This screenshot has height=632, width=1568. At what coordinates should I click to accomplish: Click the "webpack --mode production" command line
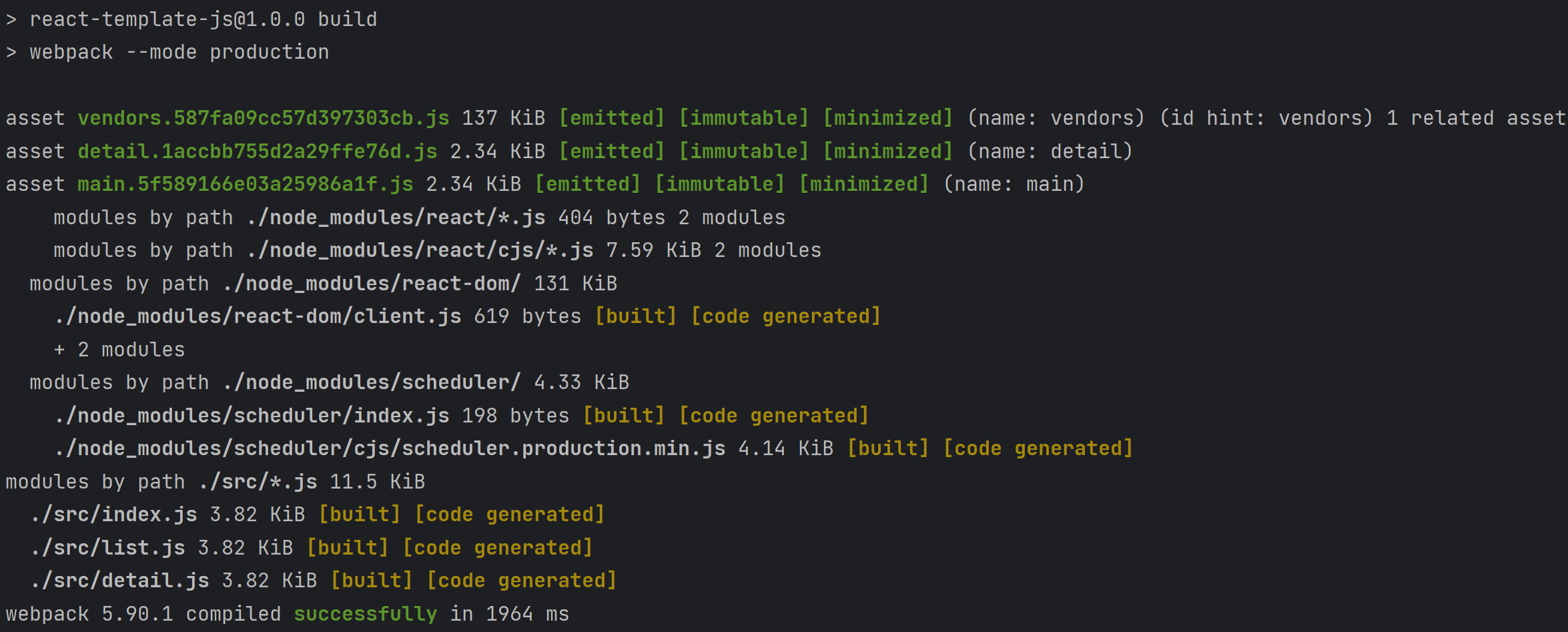pyautogui.click(x=179, y=52)
